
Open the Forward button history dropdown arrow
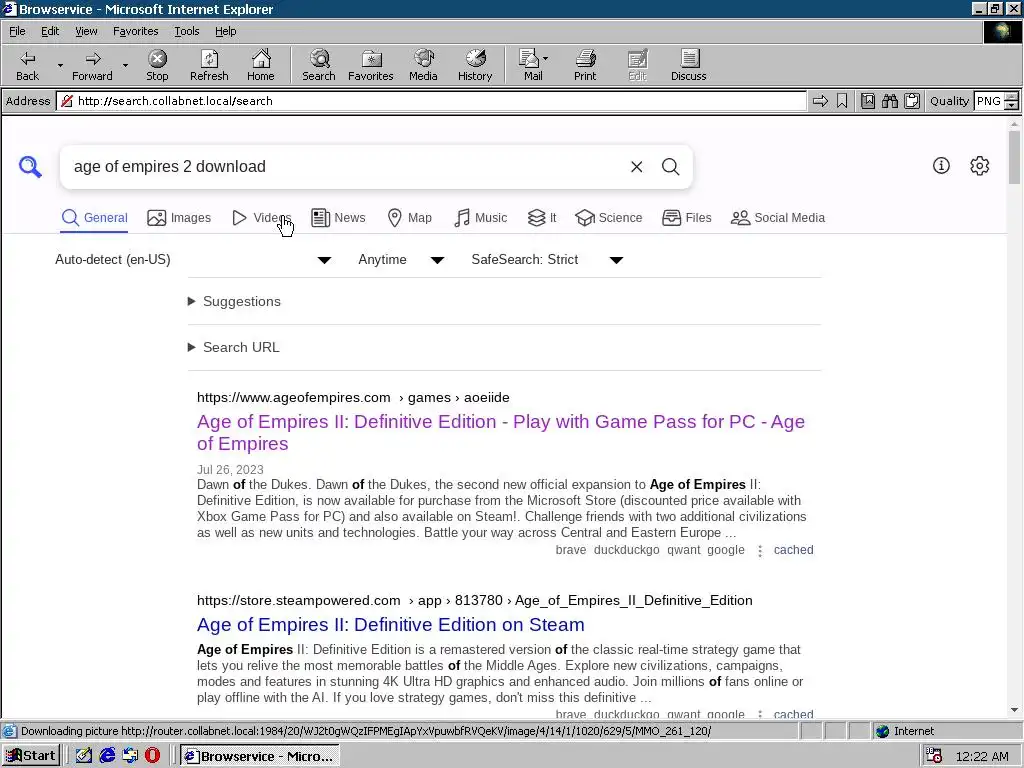125,65
